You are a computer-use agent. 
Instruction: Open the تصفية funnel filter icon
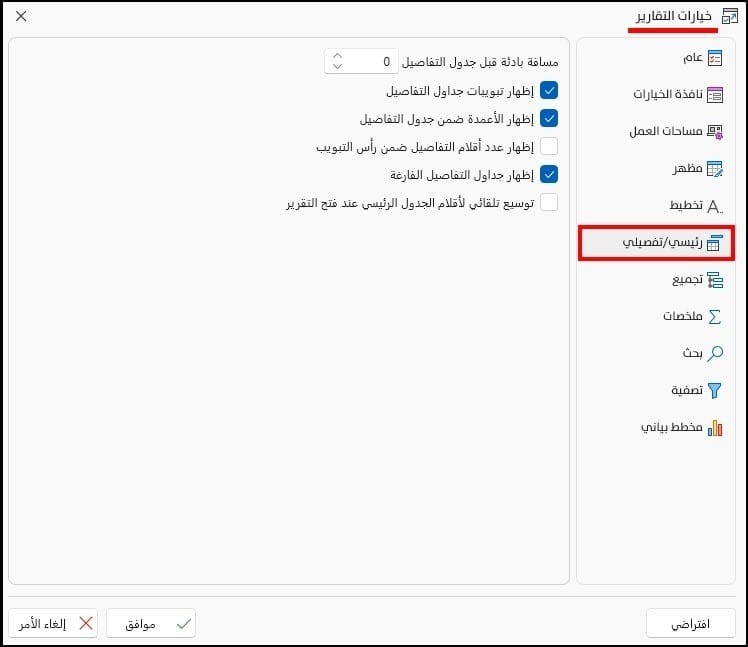[715, 390]
